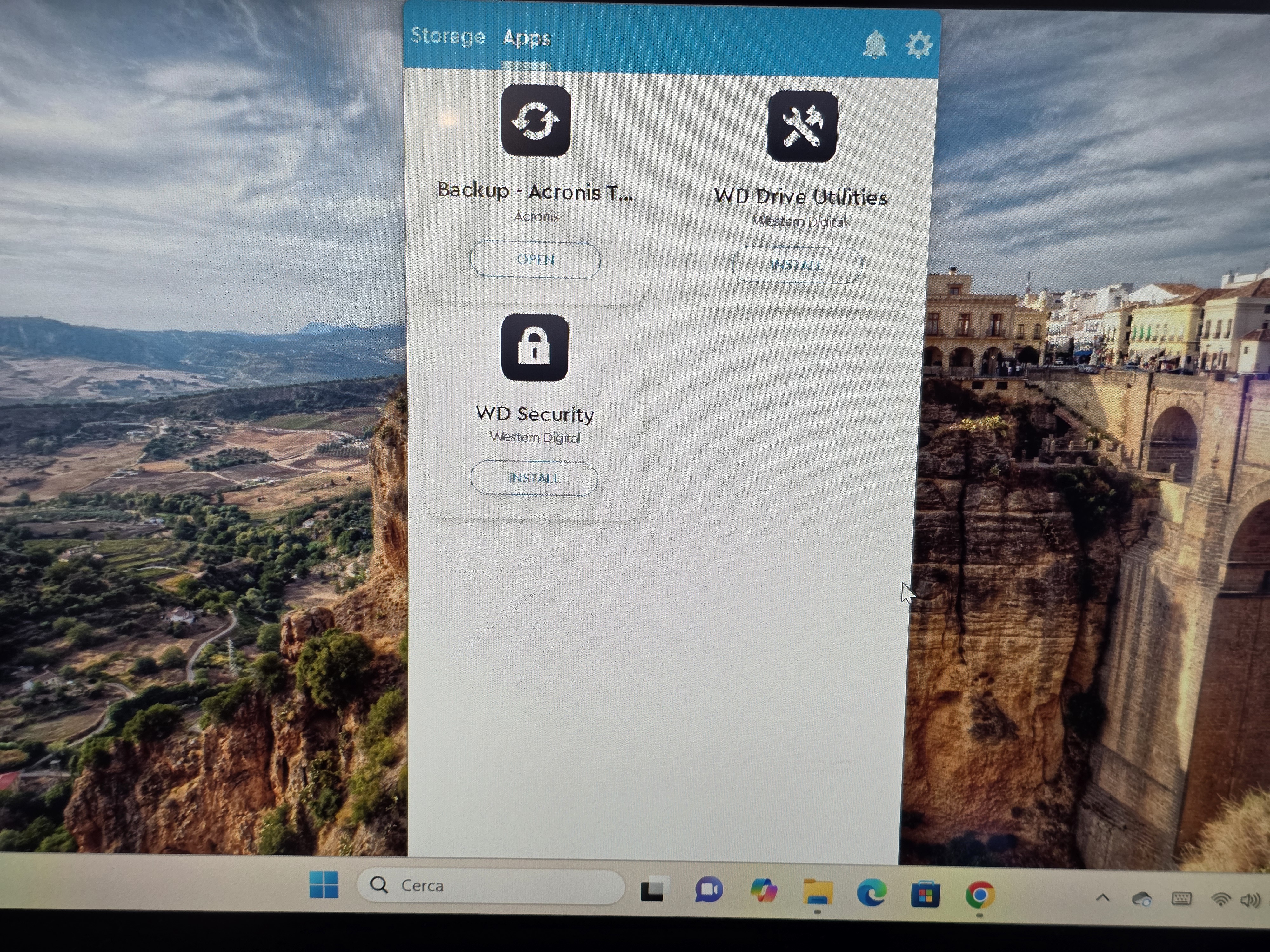
Task: Click the 'Acronis' publisher label
Action: [536, 216]
